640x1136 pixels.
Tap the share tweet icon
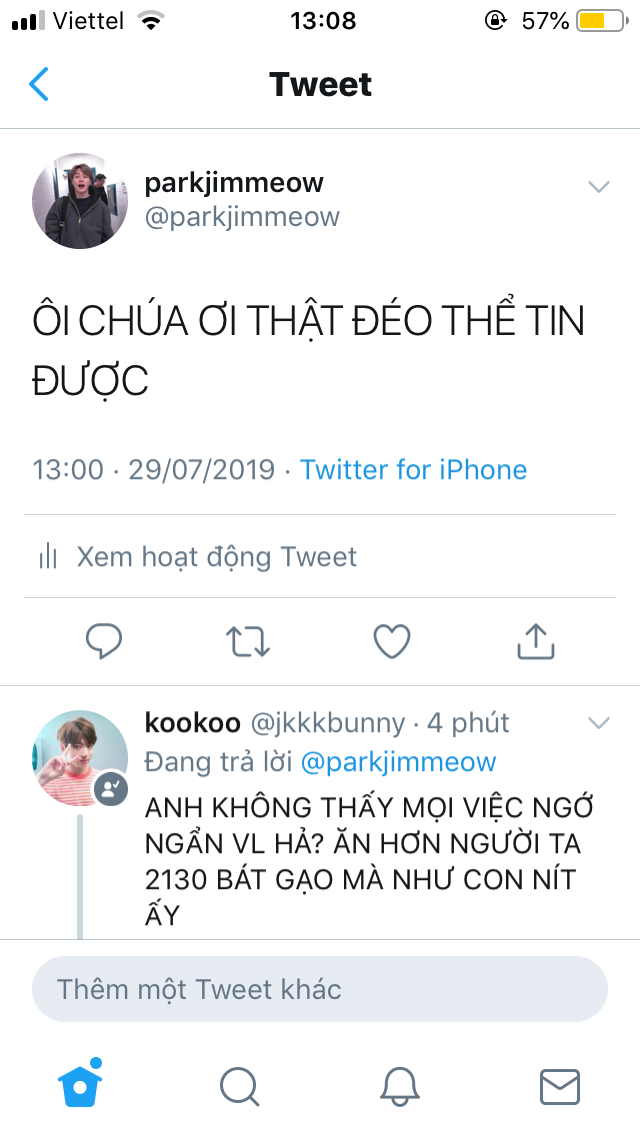(x=535, y=641)
